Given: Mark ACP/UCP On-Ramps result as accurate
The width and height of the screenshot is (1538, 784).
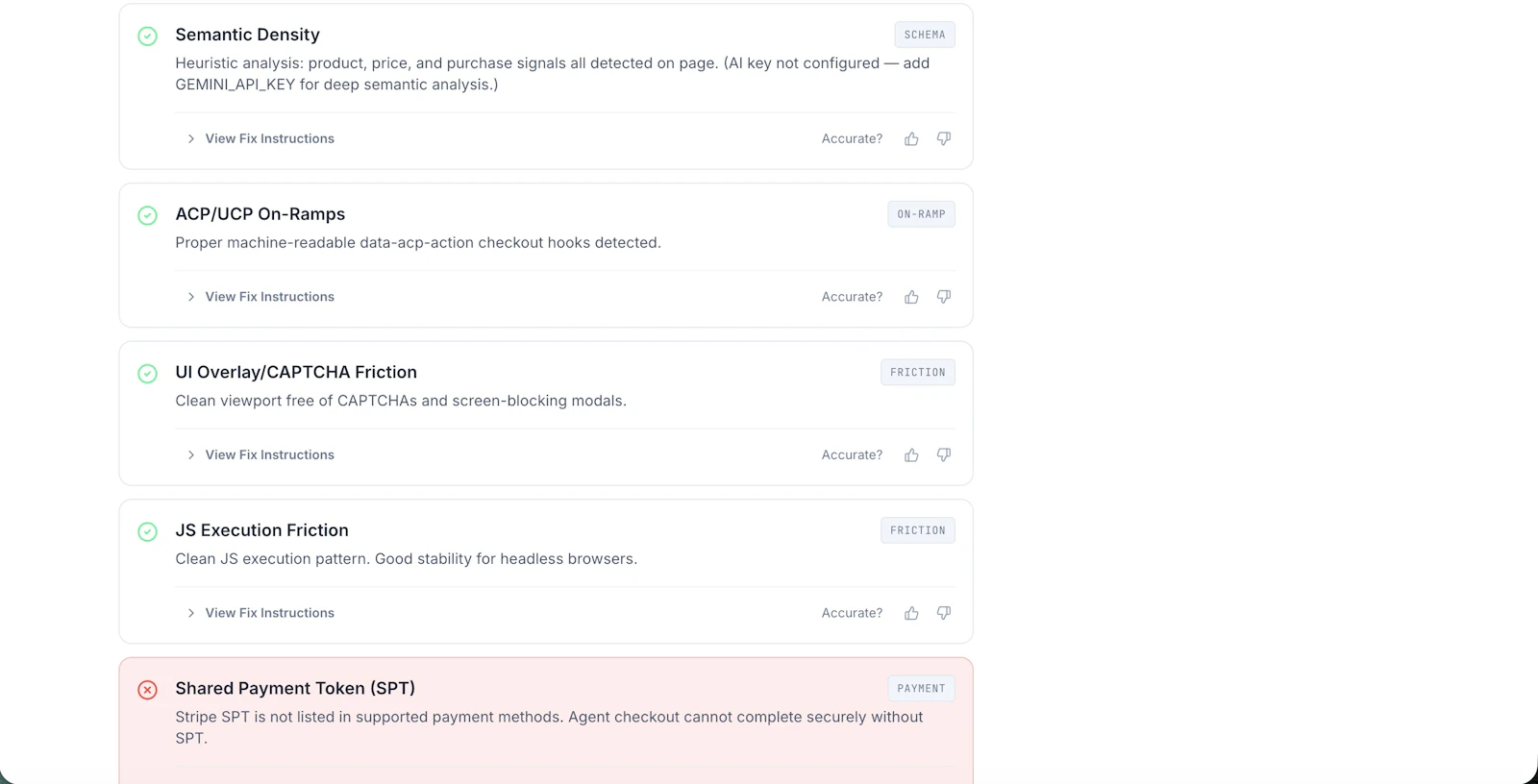Looking at the screenshot, I should pyautogui.click(x=911, y=297).
